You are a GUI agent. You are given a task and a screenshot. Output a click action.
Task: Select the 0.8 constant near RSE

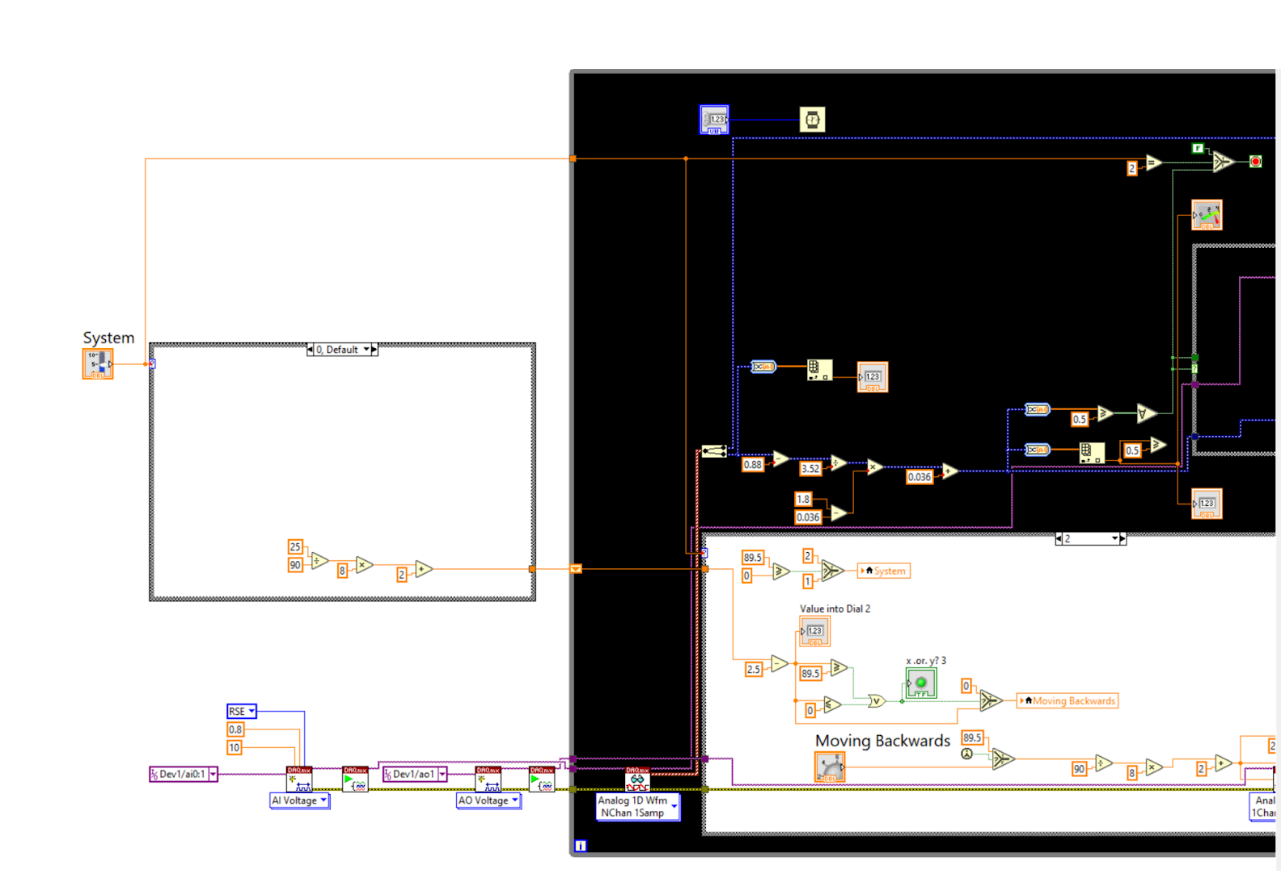(236, 729)
